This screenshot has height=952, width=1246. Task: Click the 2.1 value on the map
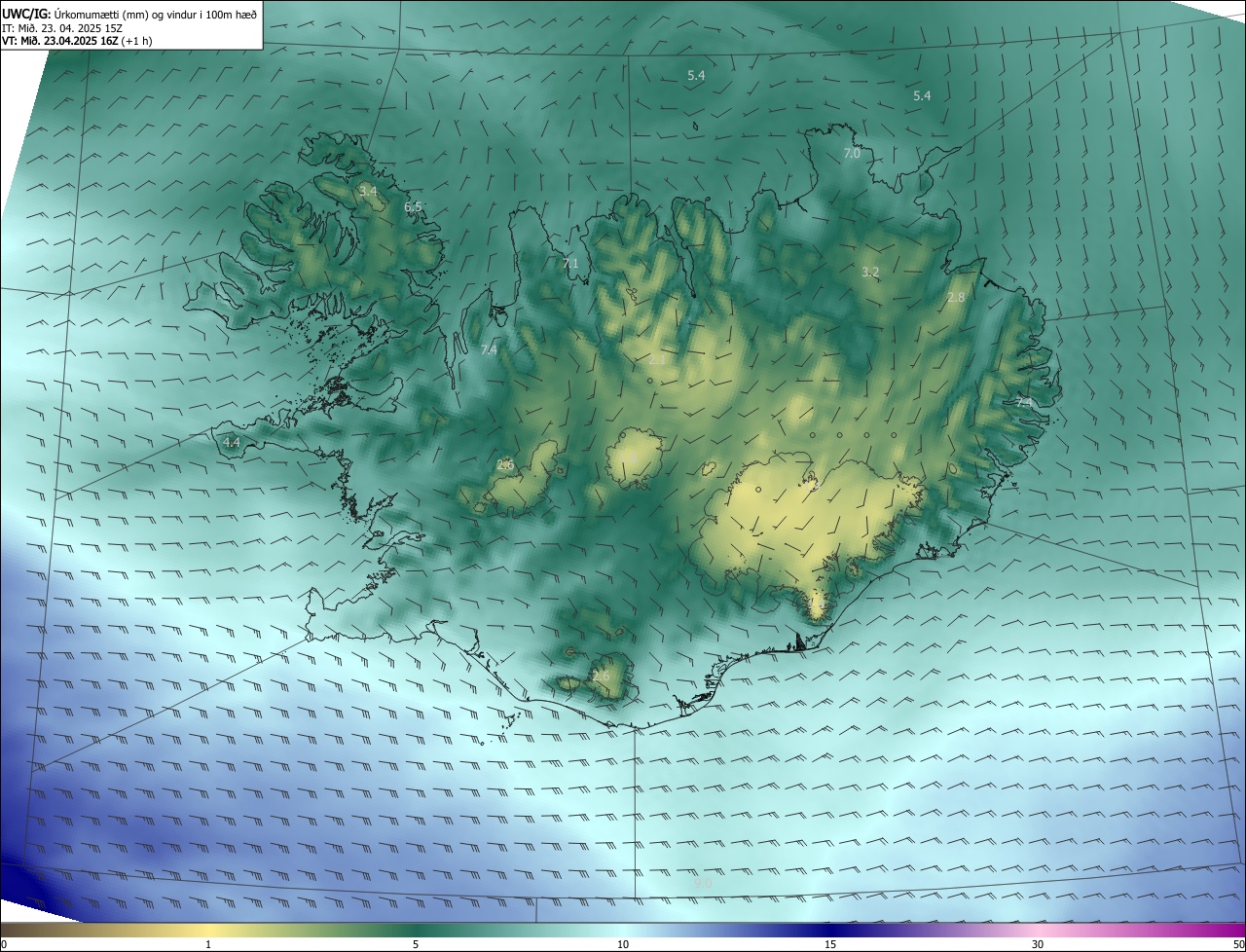coord(658,360)
